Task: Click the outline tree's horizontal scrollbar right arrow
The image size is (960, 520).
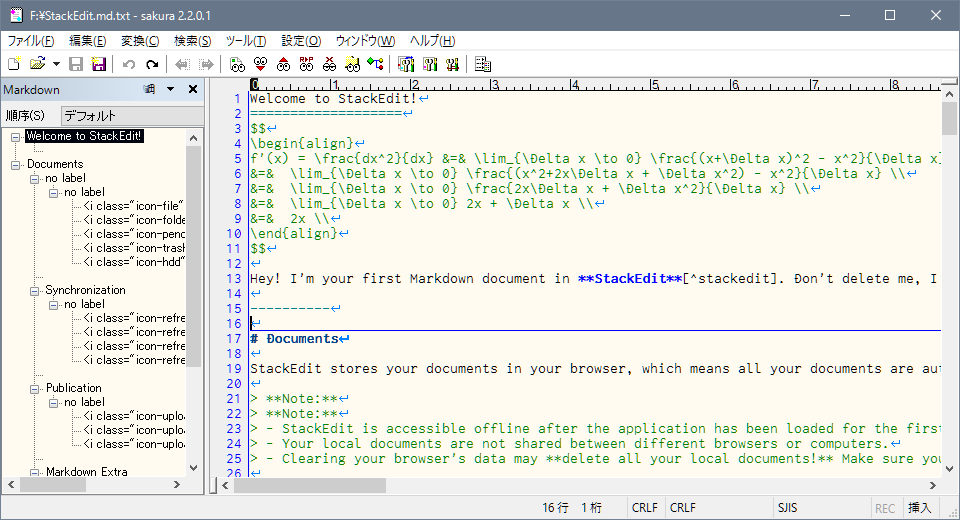Action: 177,484
